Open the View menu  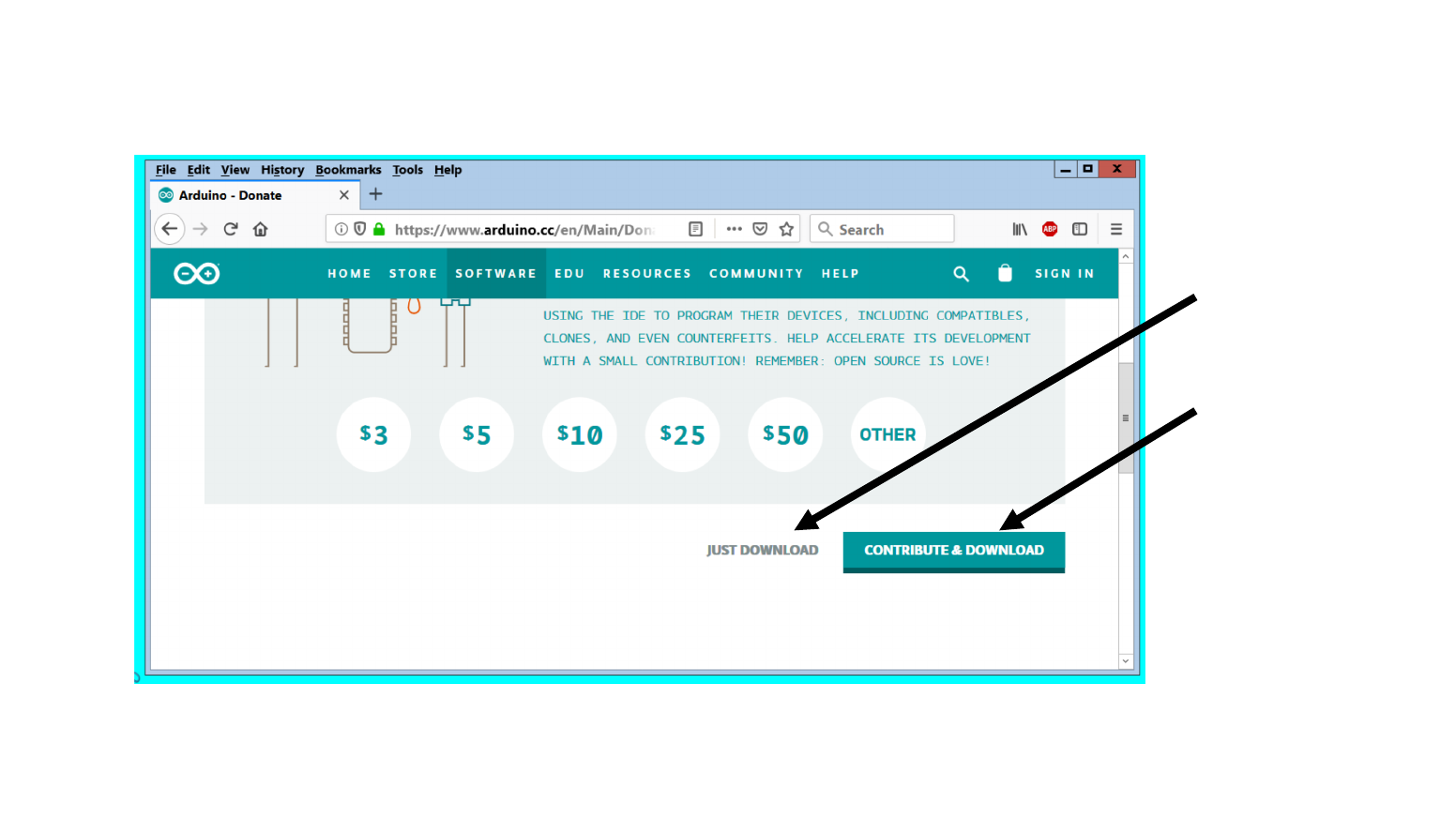235,170
